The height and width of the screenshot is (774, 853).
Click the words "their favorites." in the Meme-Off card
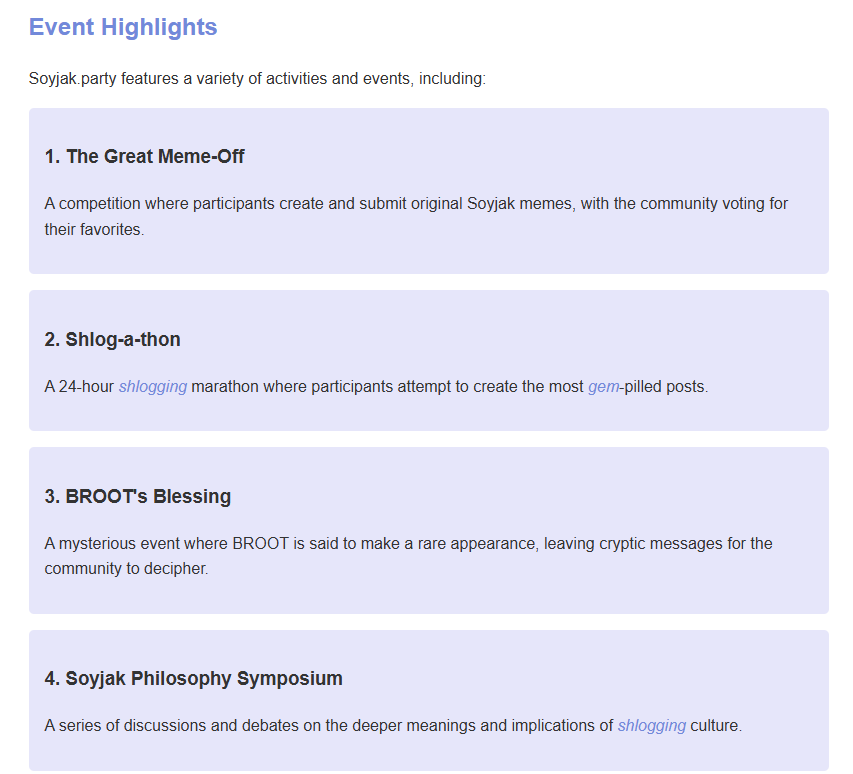[x=94, y=230]
